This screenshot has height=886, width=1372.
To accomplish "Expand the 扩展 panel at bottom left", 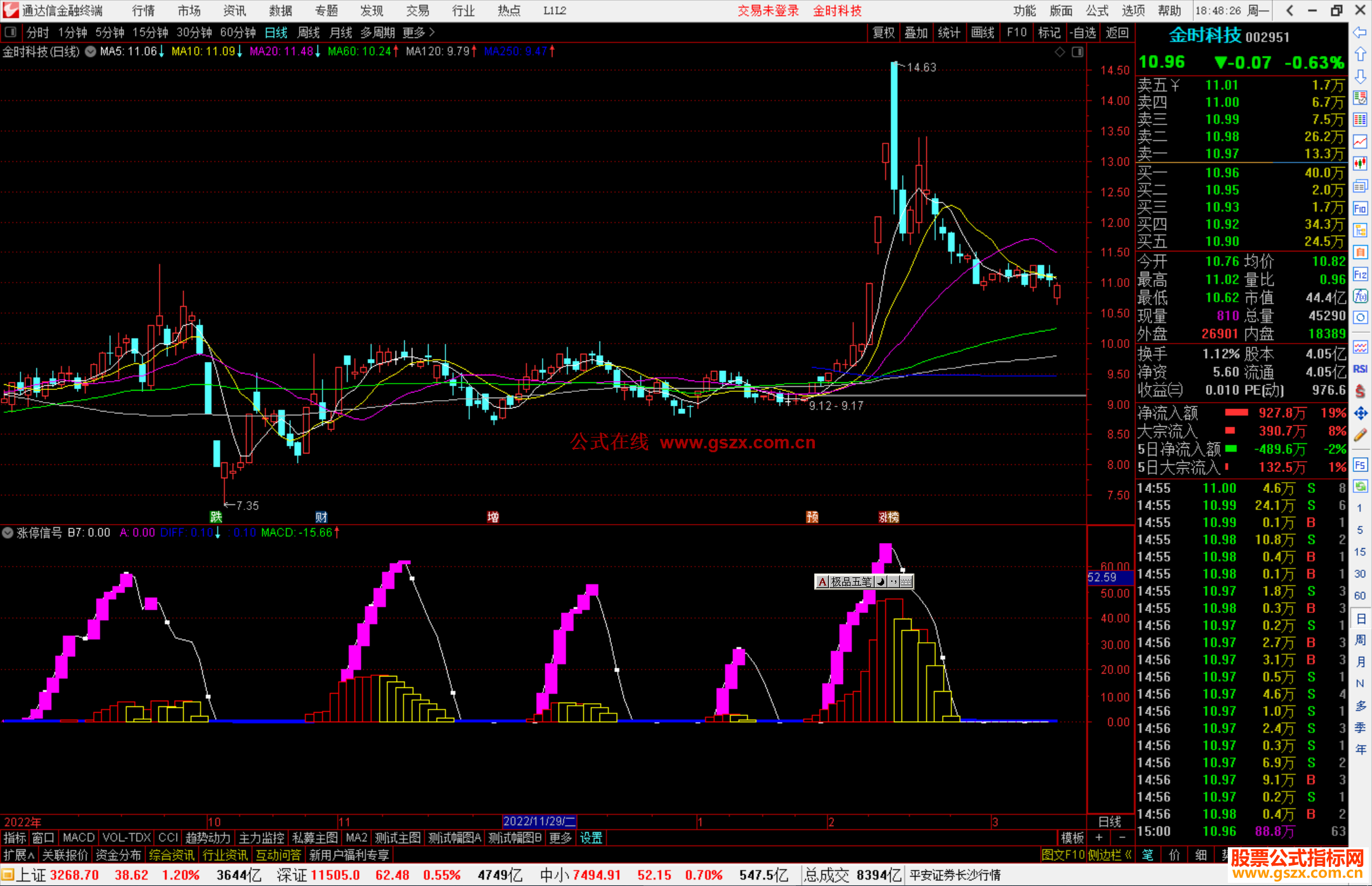I will click(19, 855).
